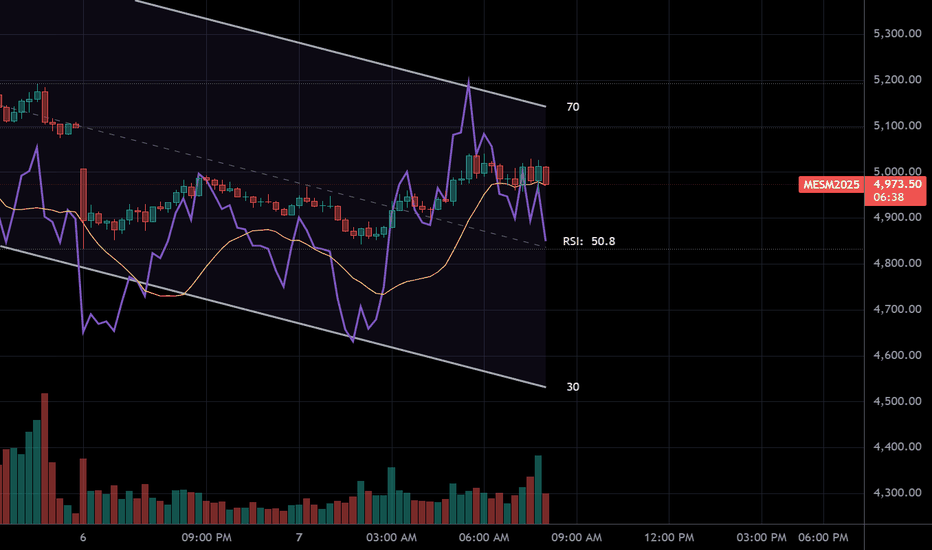Click the 4,700.00 price axis label
This screenshot has width=932, height=550.
[898, 309]
